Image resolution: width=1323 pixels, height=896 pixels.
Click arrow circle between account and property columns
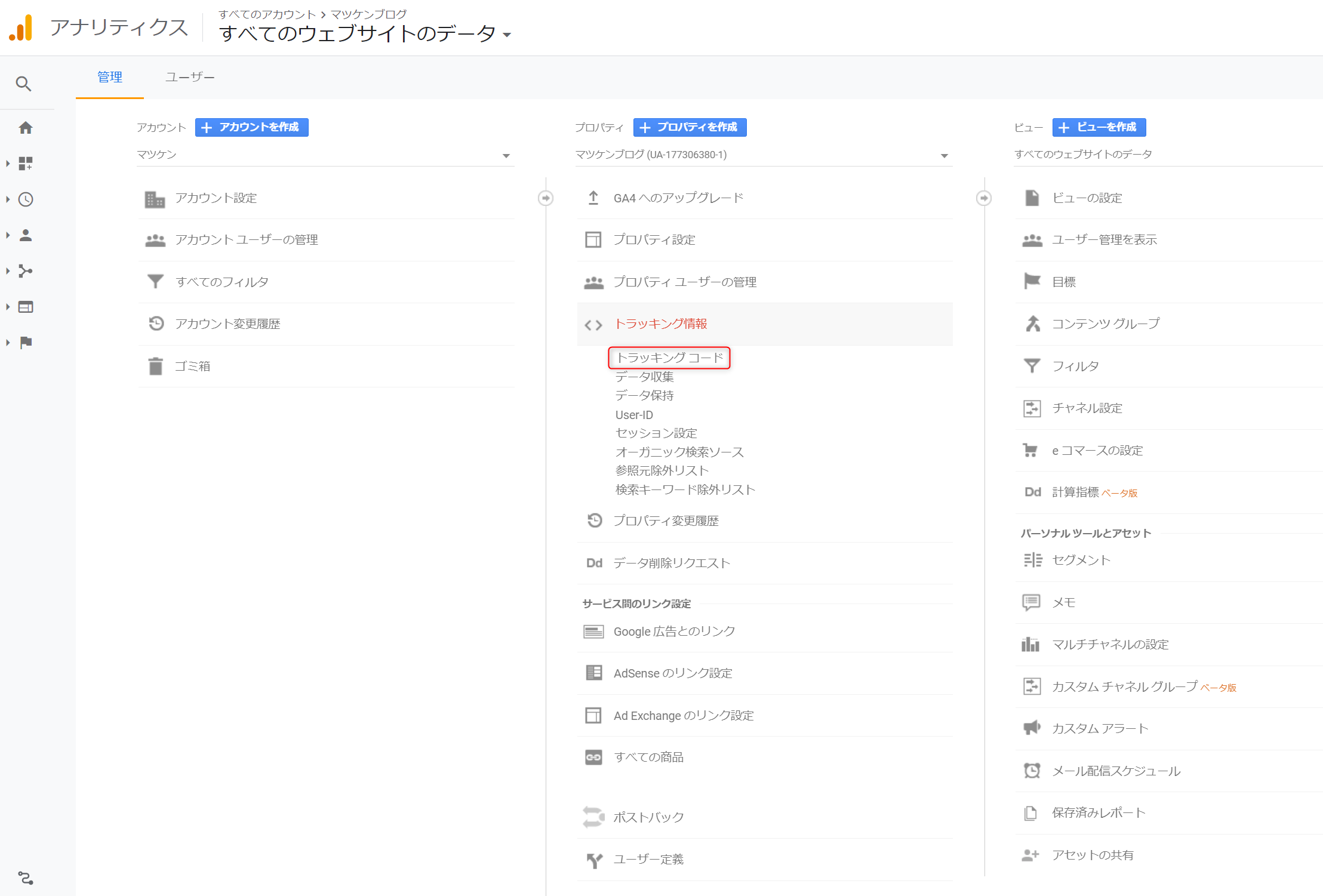click(x=546, y=198)
